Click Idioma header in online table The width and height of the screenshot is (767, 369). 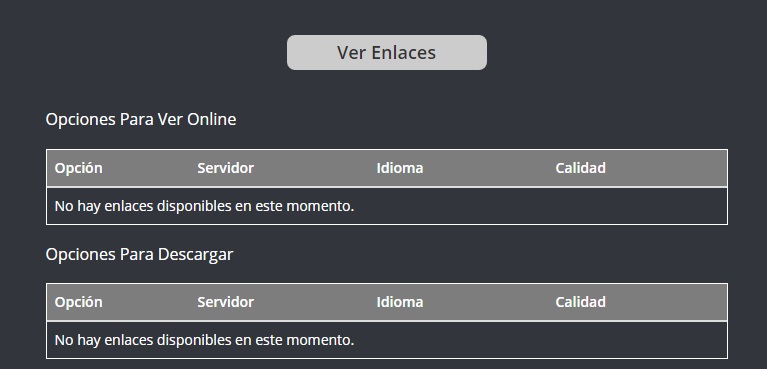pos(400,168)
